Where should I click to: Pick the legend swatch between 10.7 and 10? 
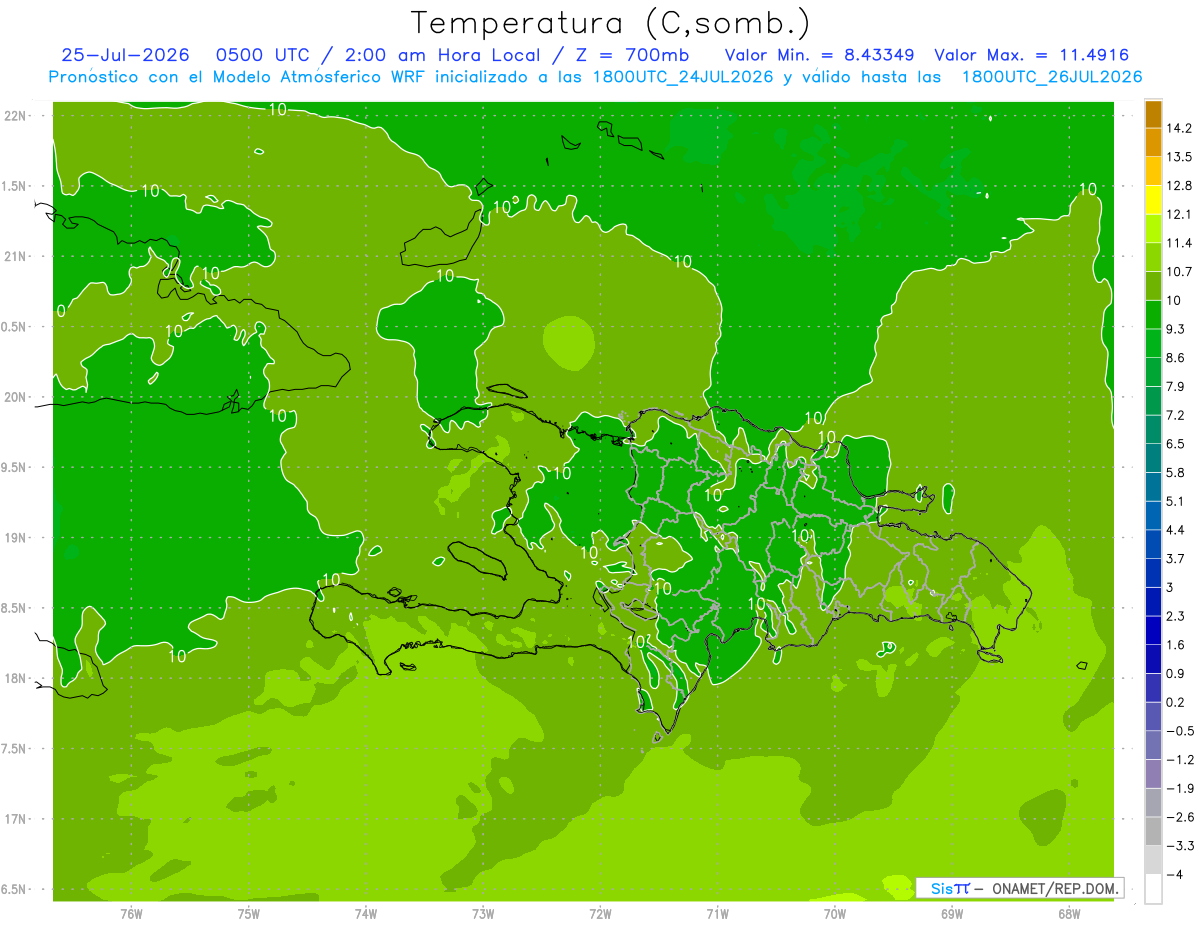[x=1153, y=286]
